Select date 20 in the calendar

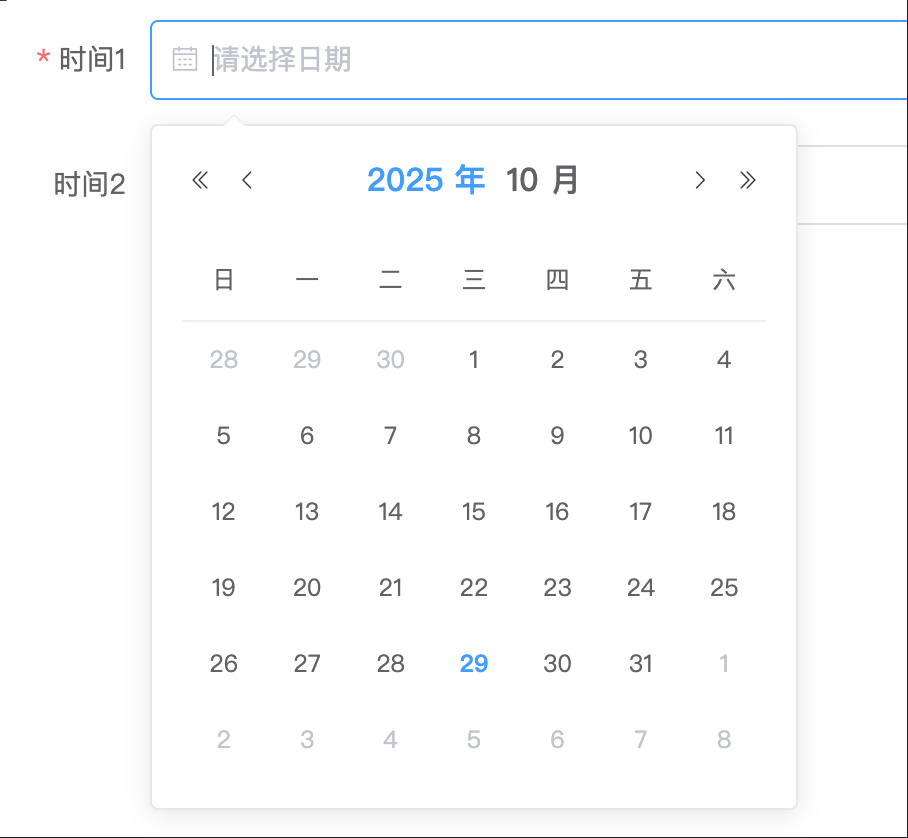(x=307, y=588)
